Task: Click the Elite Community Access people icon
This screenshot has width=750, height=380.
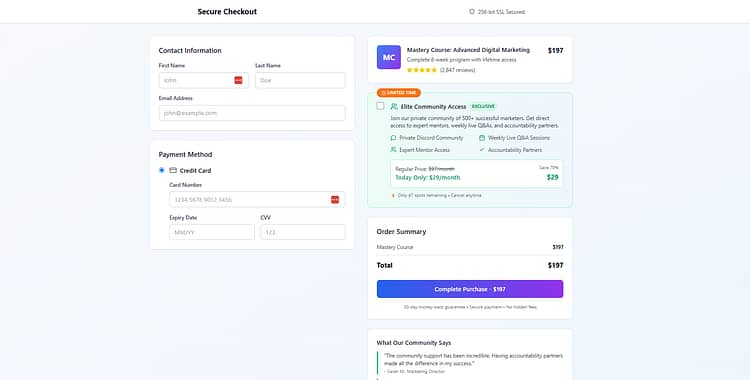Action: [x=394, y=106]
